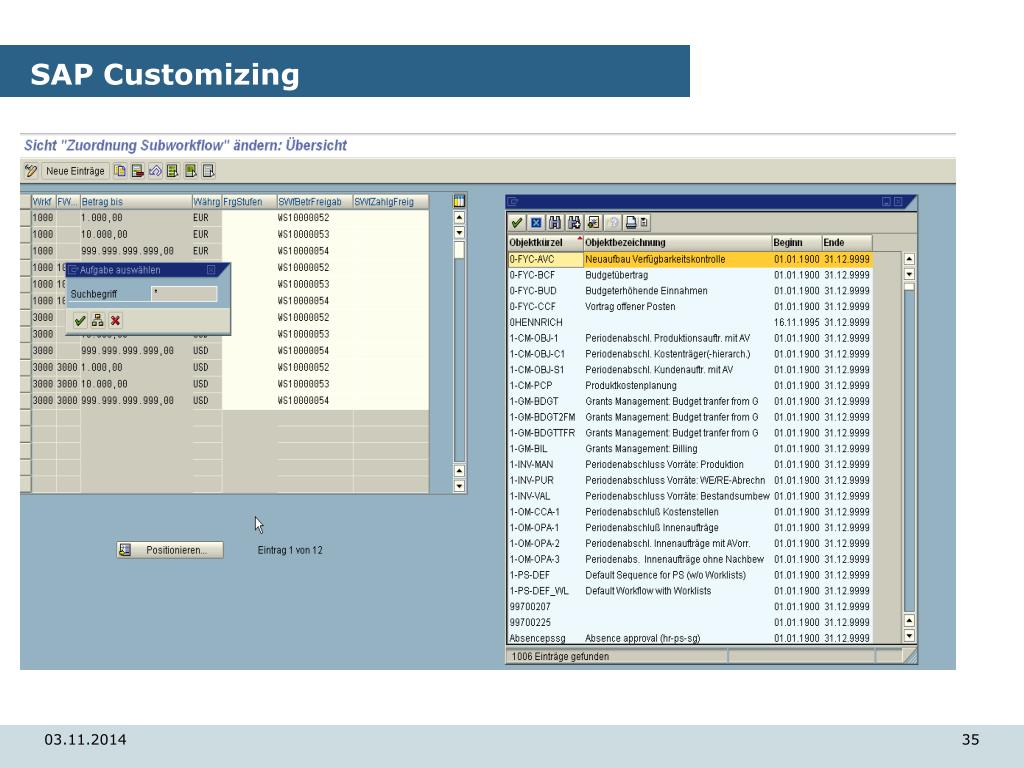
Task: Click the Print icon in hit list toolbar
Action: click(x=631, y=223)
